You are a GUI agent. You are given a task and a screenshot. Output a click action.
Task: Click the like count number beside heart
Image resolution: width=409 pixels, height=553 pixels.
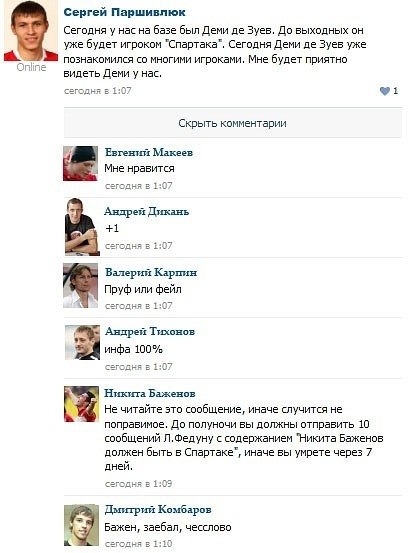click(395, 91)
